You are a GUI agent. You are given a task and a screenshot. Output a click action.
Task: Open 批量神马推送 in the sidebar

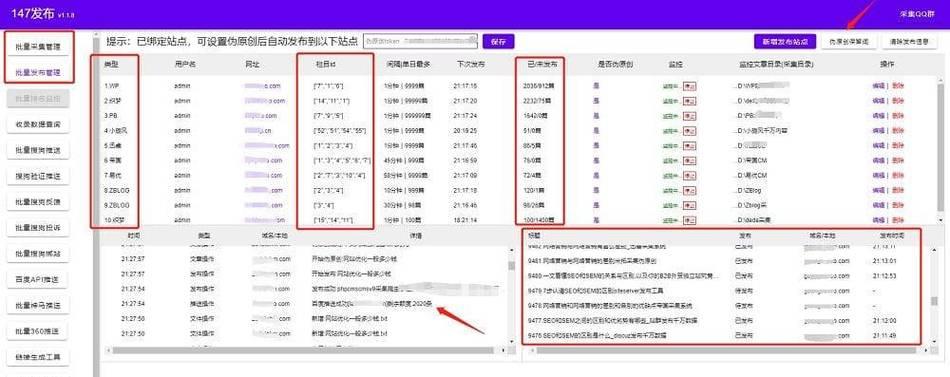tap(38, 305)
